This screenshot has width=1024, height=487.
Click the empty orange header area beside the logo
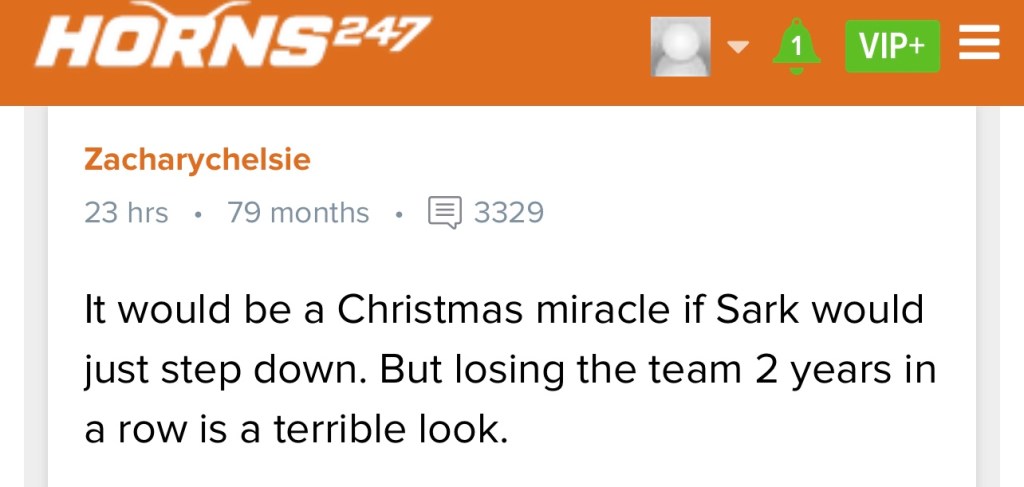540,50
